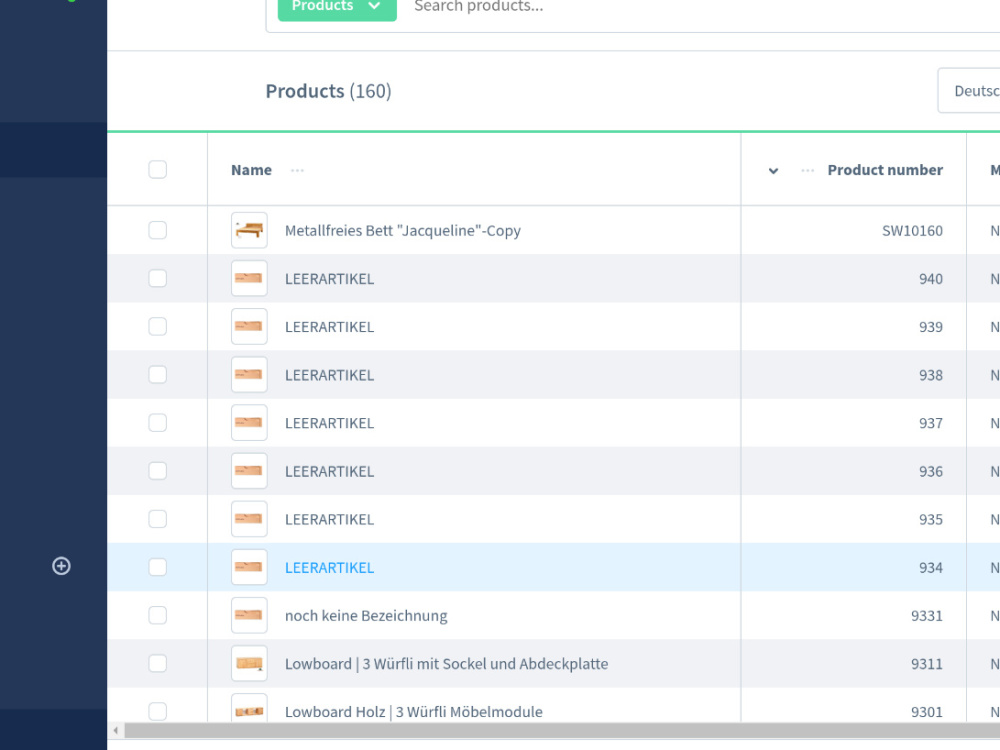
Task: Open thumbnail of Lowboard 3 Würfli mit Sockel
Action: pos(249,664)
